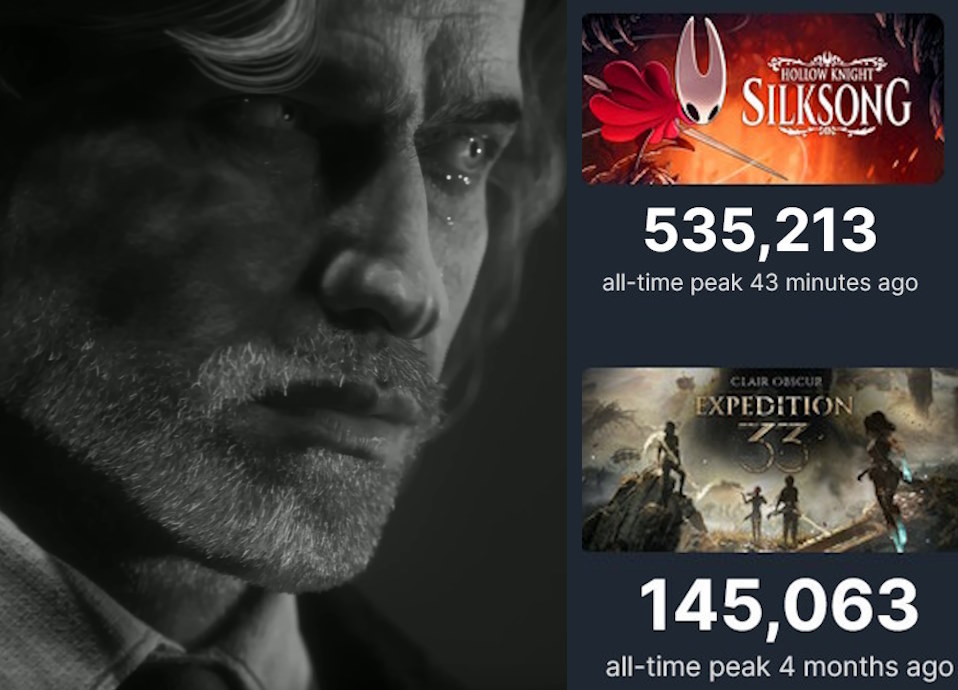The width and height of the screenshot is (958, 690).
Task: Click the EXPEDITION title lettering
Action: 773,405
